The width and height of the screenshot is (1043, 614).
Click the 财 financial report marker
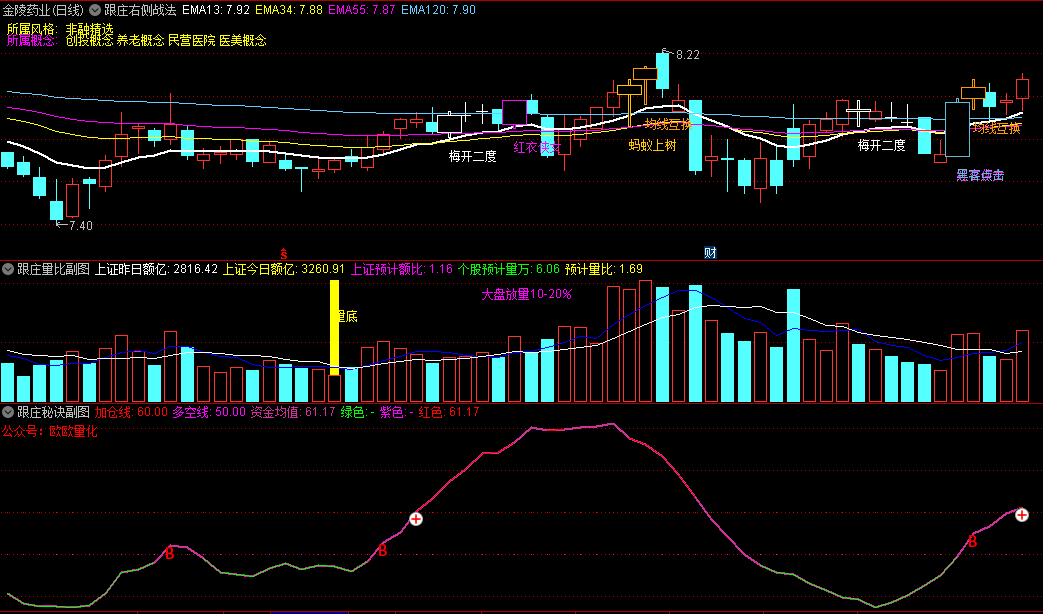[710, 253]
